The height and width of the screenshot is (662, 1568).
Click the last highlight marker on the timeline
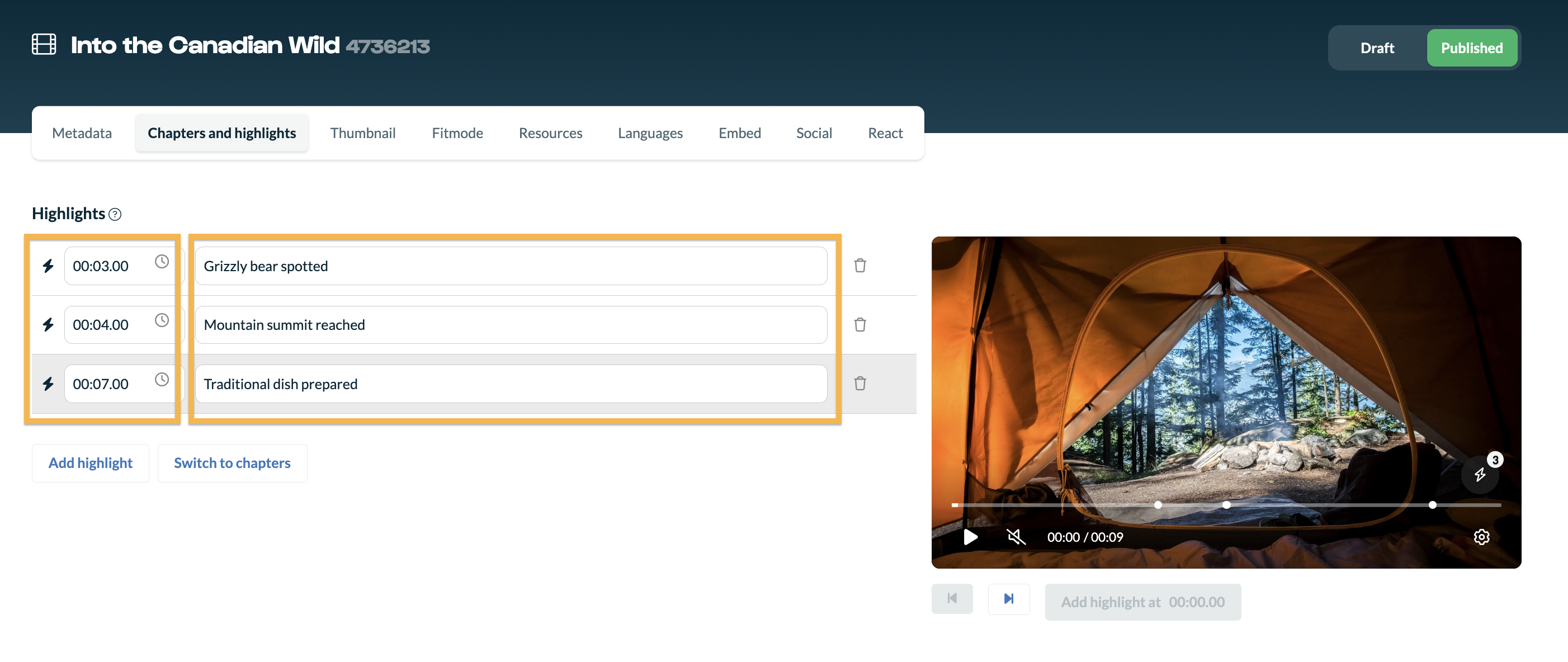click(x=1432, y=504)
